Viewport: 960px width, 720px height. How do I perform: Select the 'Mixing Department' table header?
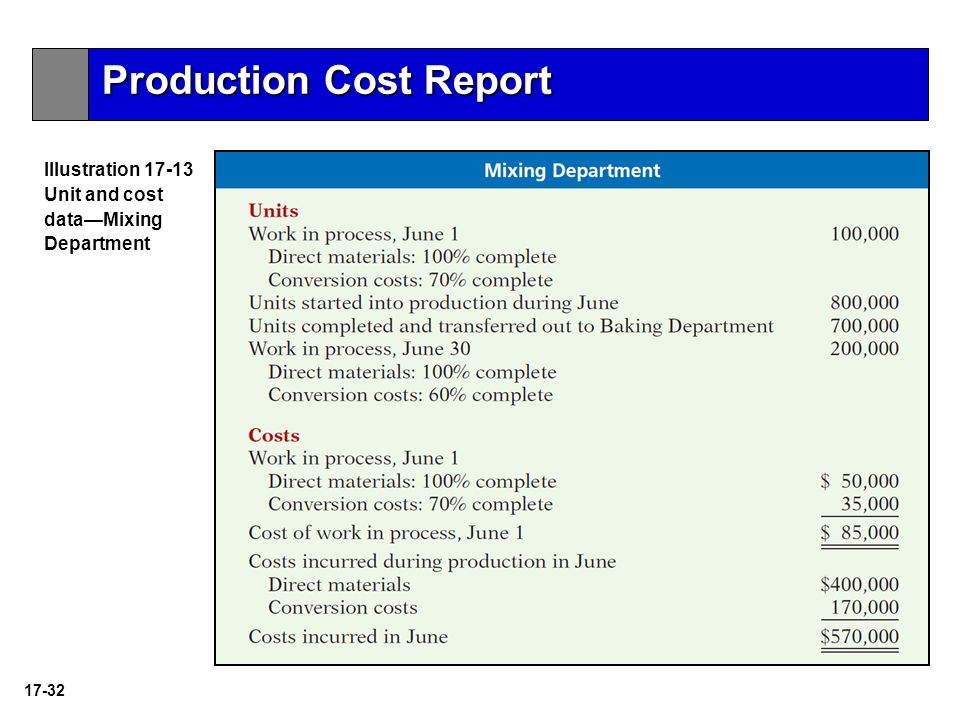(x=572, y=170)
